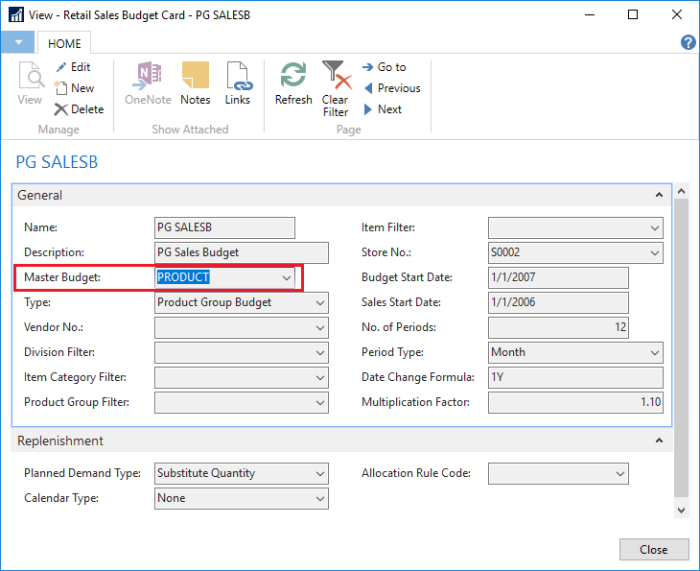Open the Links attachment
The width and height of the screenshot is (700, 571).
tap(238, 83)
